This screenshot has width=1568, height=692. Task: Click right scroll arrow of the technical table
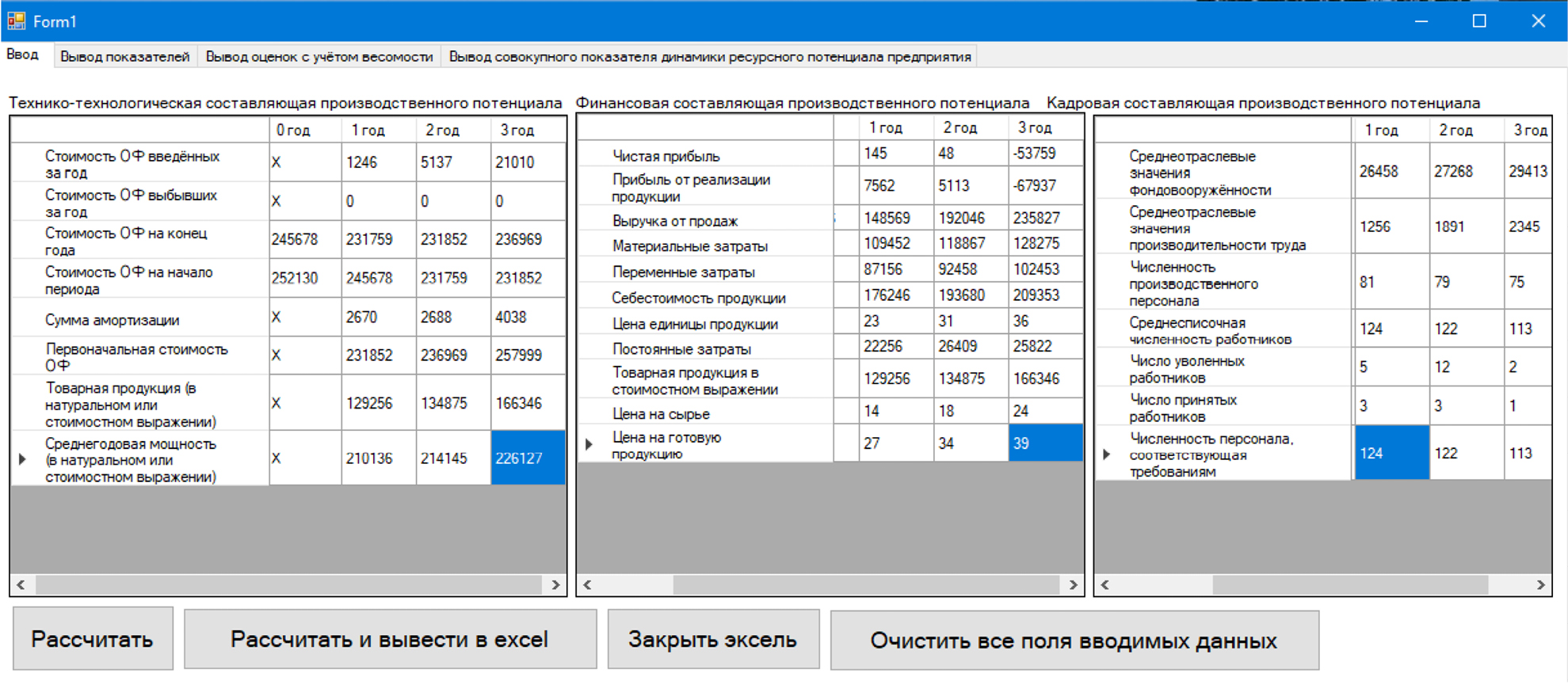[x=555, y=585]
